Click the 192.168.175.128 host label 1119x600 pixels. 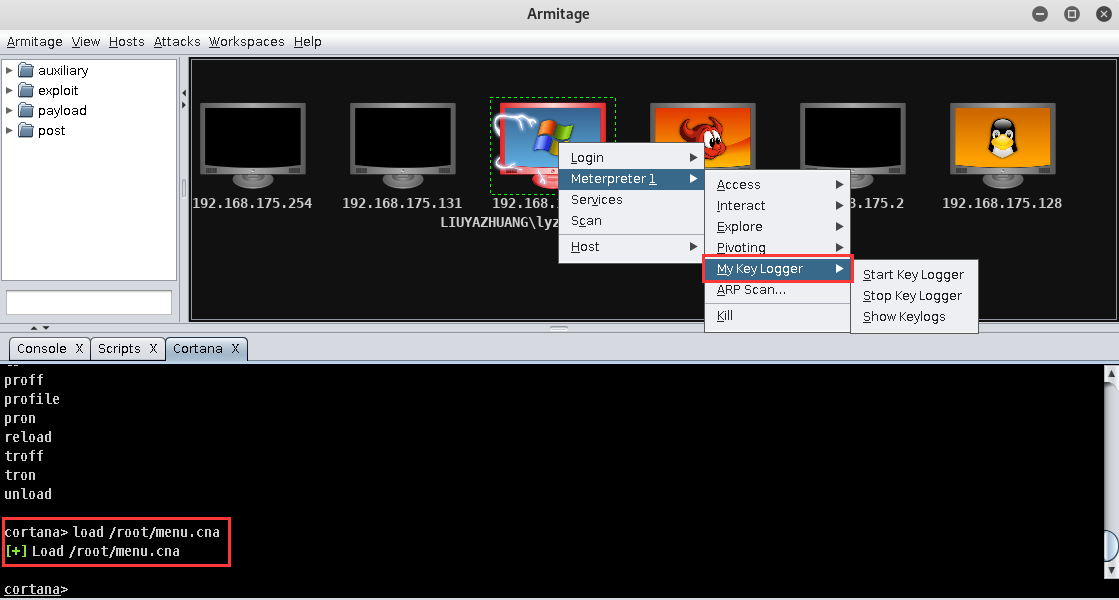(x=1002, y=203)
